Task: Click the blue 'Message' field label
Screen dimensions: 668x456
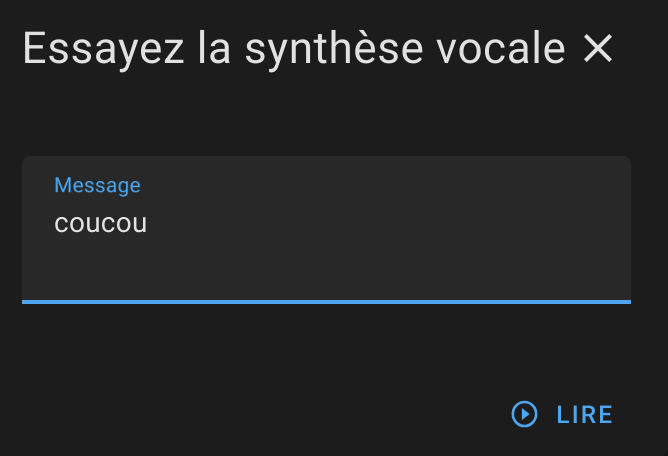Action: coord(97,185)
